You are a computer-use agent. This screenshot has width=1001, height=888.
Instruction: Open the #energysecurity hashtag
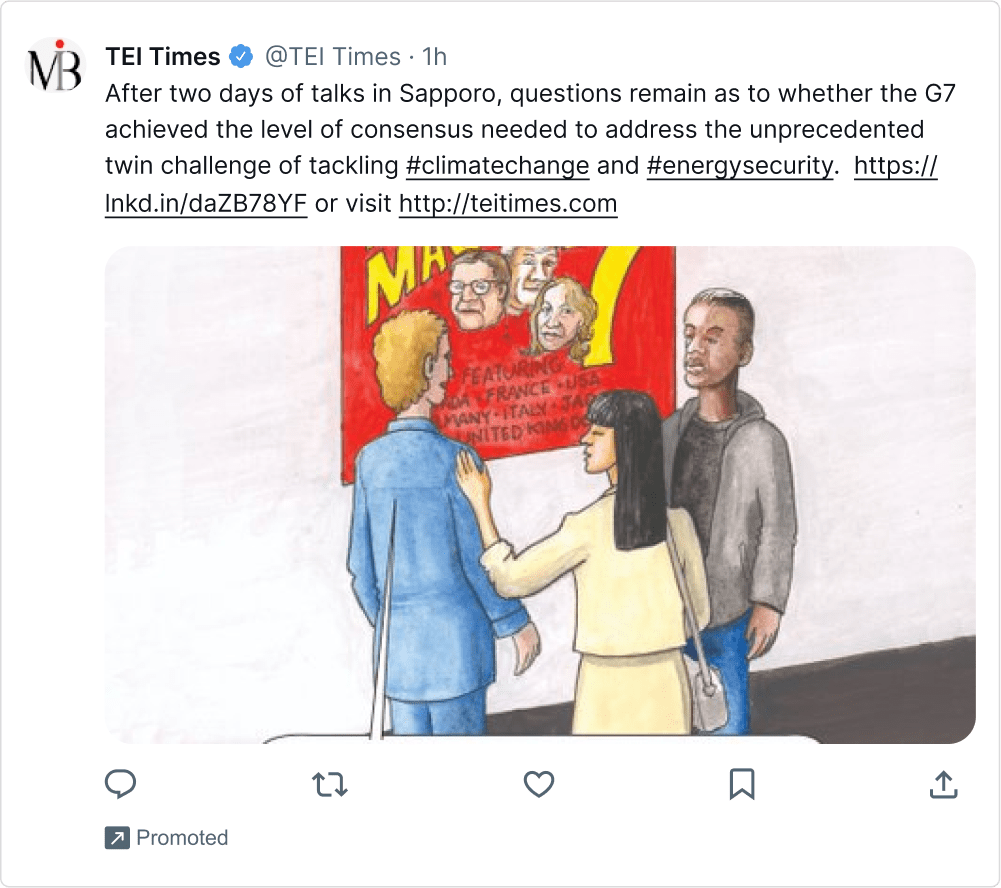click(740, 166)
